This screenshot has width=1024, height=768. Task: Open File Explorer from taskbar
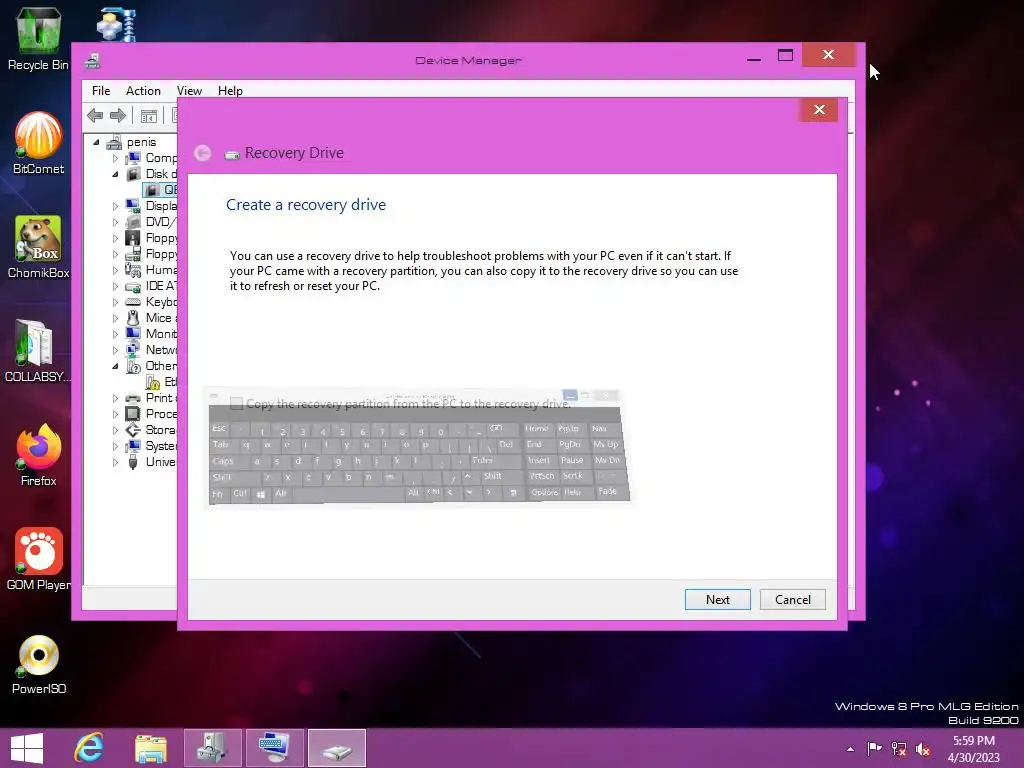coord(150,748)
